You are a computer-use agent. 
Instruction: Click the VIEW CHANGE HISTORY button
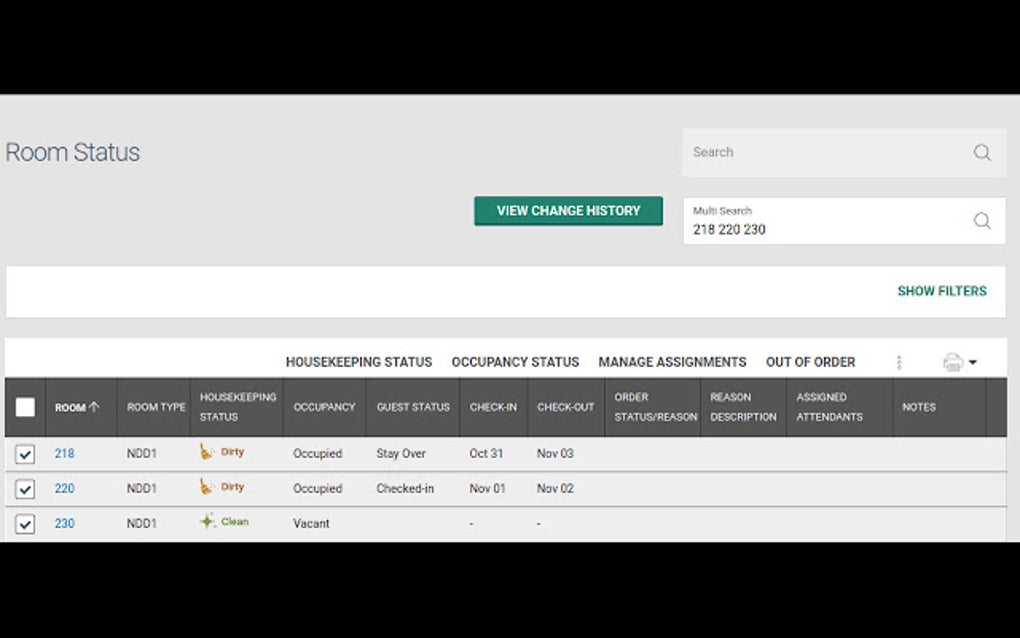(x=568, y=210)
